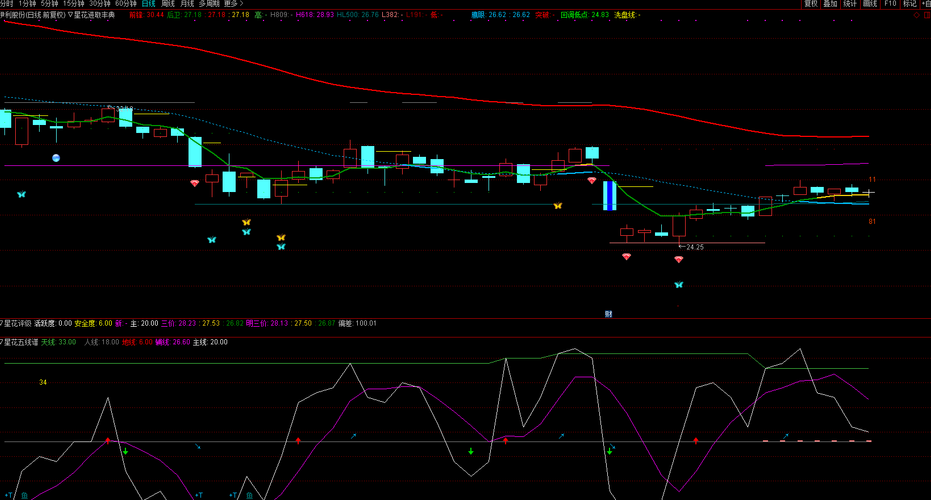Select the 15分钟 period tab
Image resolution: width=931 pixels, height=500 pixels.
pyautogui.click(x=74, y=4)
